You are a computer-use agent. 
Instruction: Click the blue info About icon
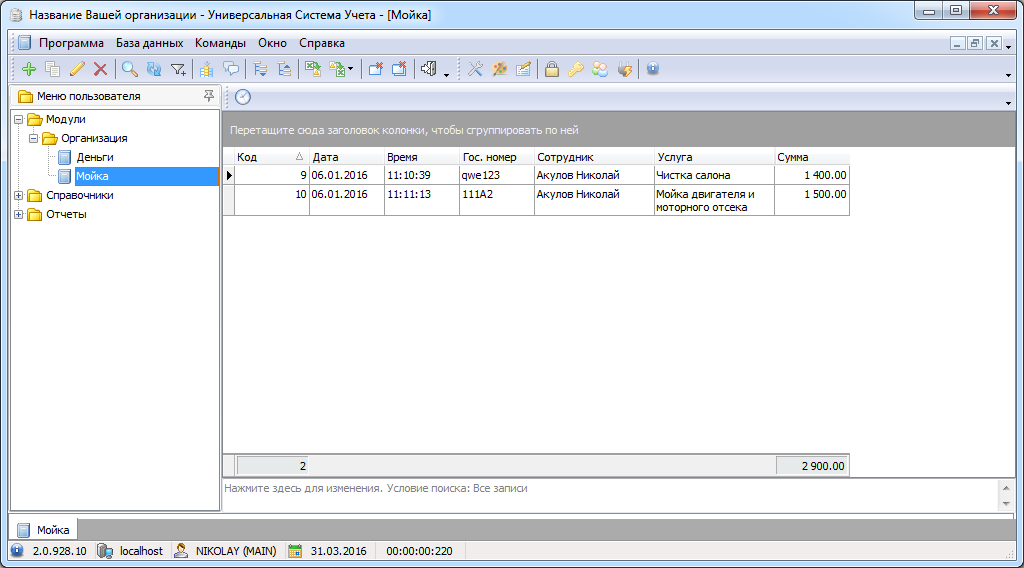point(652,69)
